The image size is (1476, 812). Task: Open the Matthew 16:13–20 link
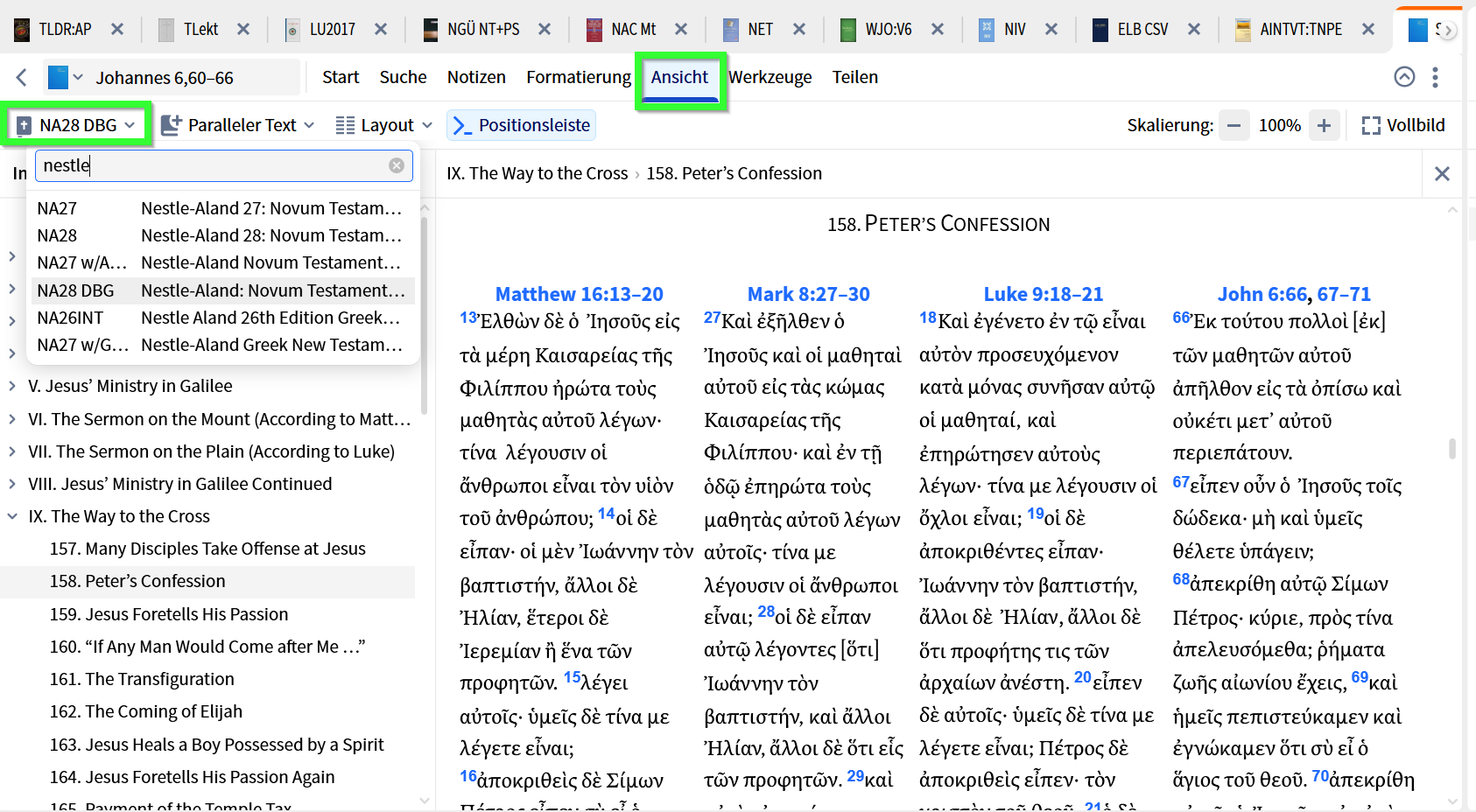[x=580, y=294]
